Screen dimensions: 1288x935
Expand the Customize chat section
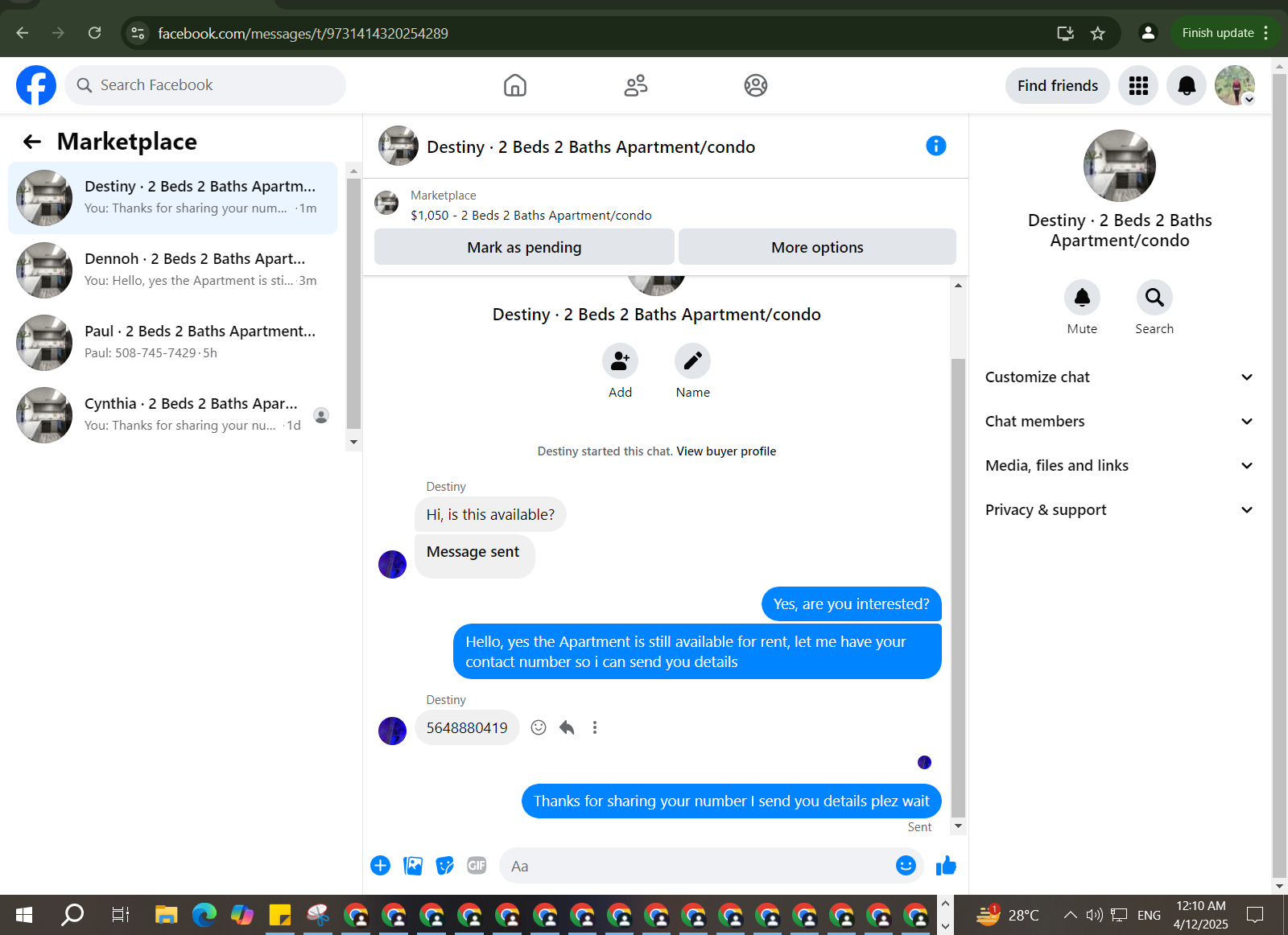1120,377
